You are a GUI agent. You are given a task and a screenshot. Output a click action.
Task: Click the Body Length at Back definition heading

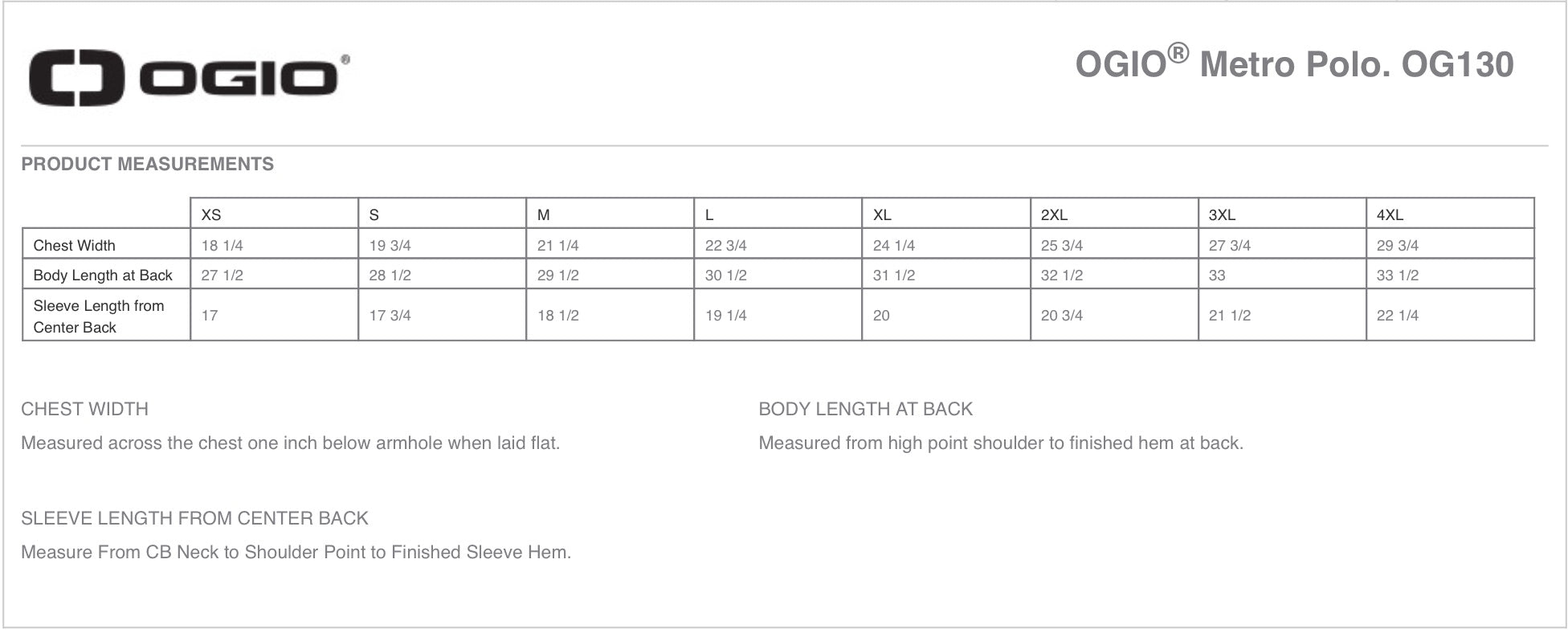(x=865, y=409)
